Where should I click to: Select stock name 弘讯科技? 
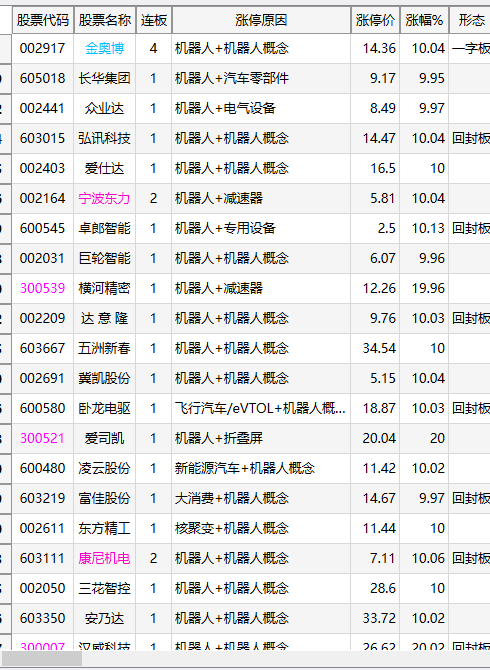click(x=105, y=138)
